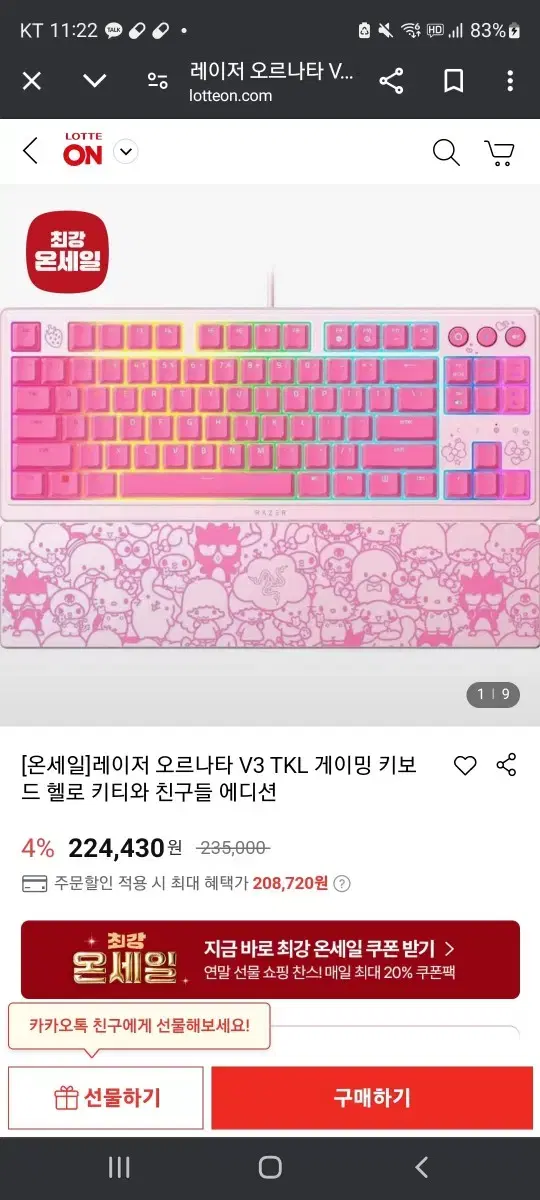Viewport: 540px width, 1200px height.
Task: Close the browser tab with X icon
Action: coord(32,81)
